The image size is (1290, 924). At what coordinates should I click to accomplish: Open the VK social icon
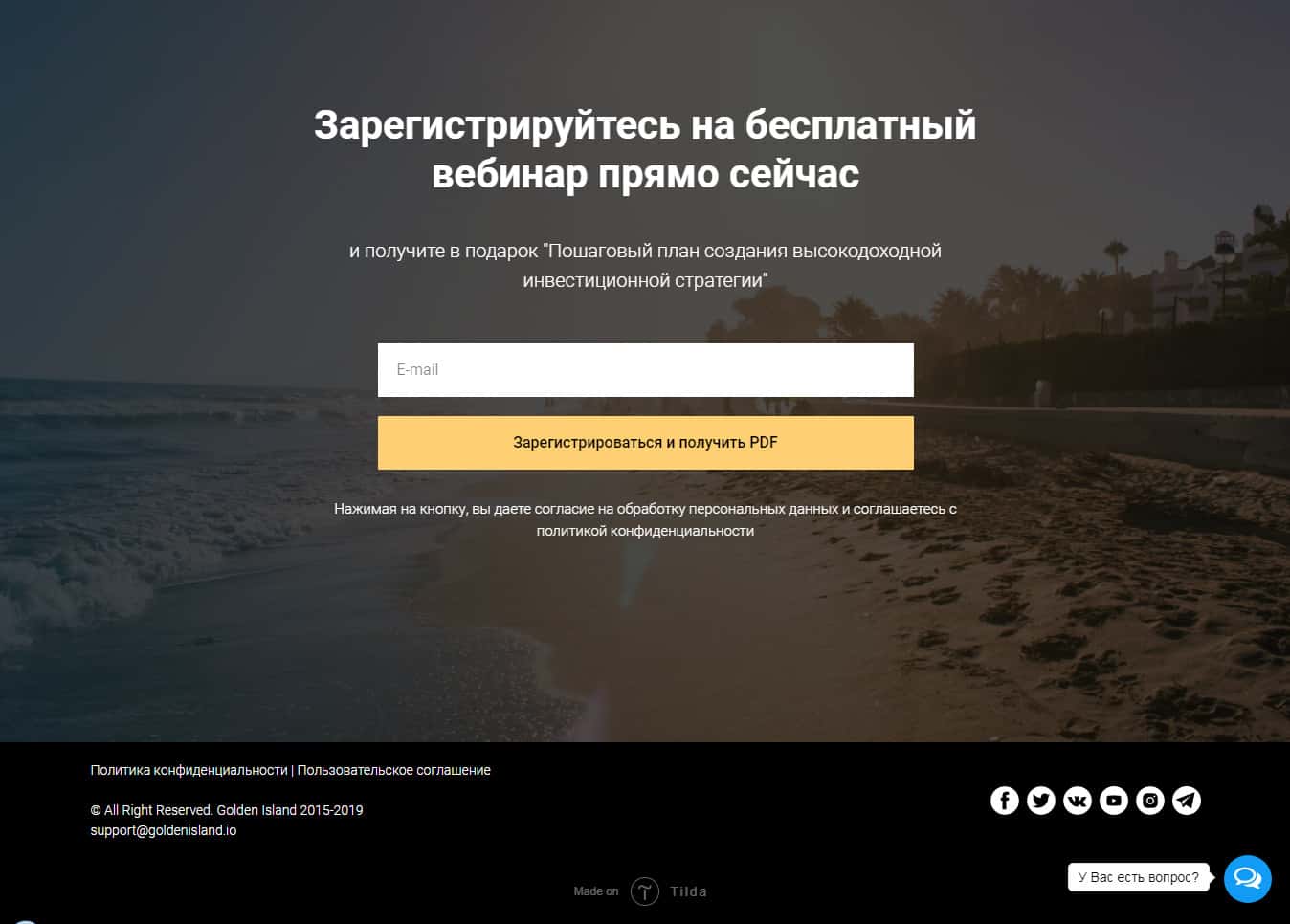click(x=1077, y=801)
